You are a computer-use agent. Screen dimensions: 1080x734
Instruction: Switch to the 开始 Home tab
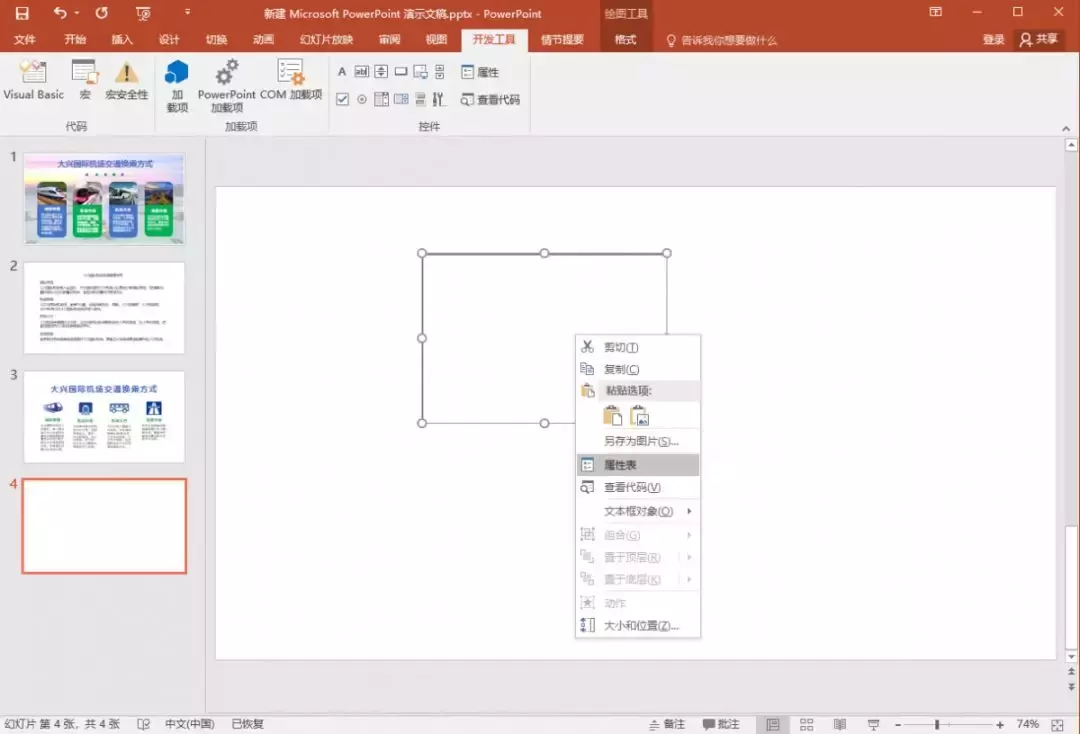[x=75, y=39]
